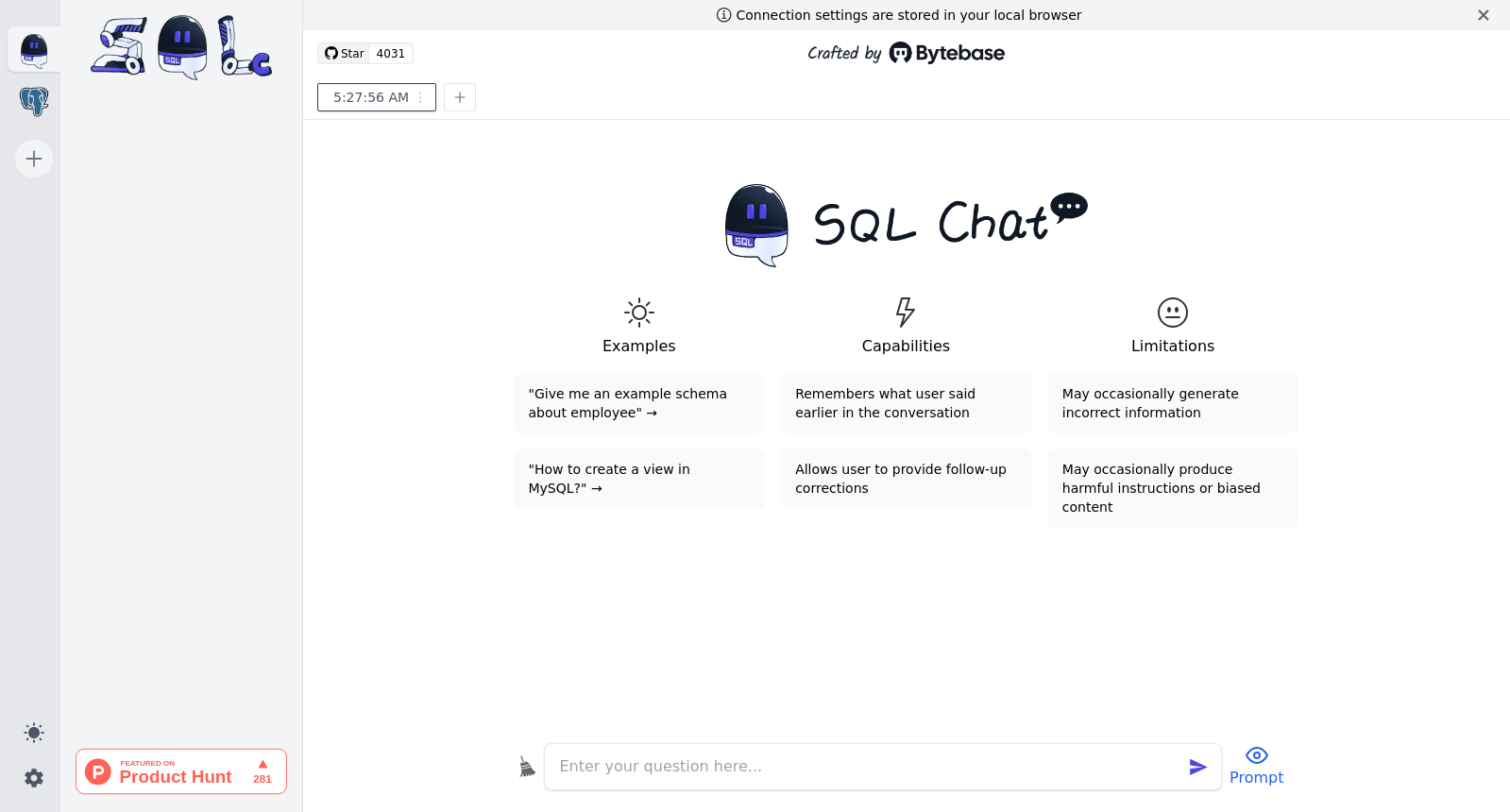Screen dimensions: 1510x812
Task: Use the MySQL view example prompt
Action: tap(639, 479)
